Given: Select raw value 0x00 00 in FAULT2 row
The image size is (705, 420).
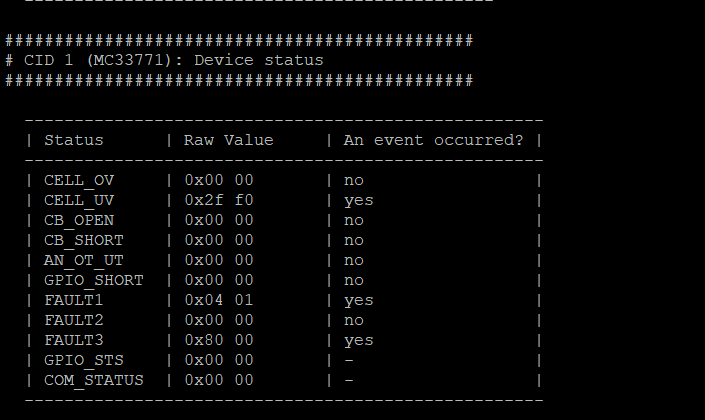Looking at the screenshot, I should coord(219,321).
